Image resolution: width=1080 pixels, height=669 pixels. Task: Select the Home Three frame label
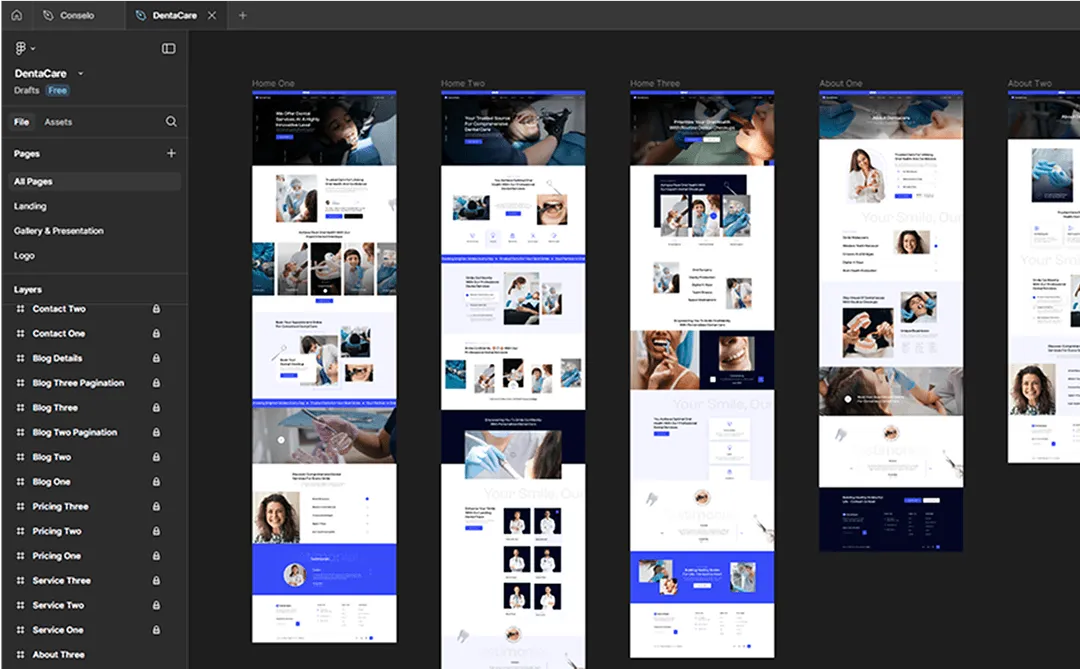(655, 83)
